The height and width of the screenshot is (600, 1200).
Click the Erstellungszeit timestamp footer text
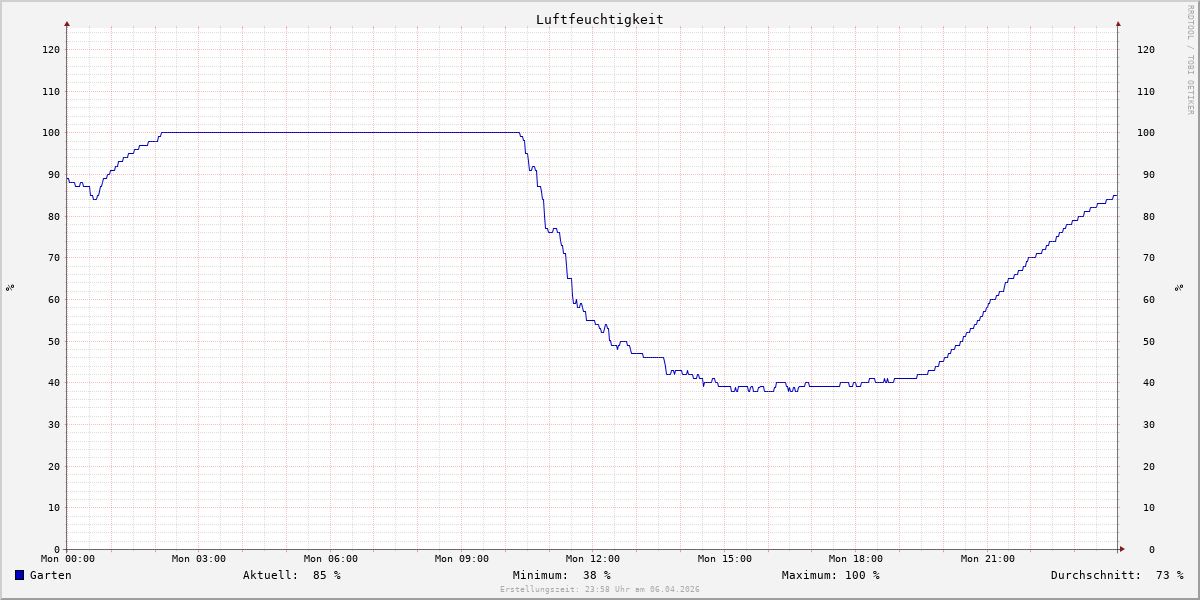tap(600, 590)
